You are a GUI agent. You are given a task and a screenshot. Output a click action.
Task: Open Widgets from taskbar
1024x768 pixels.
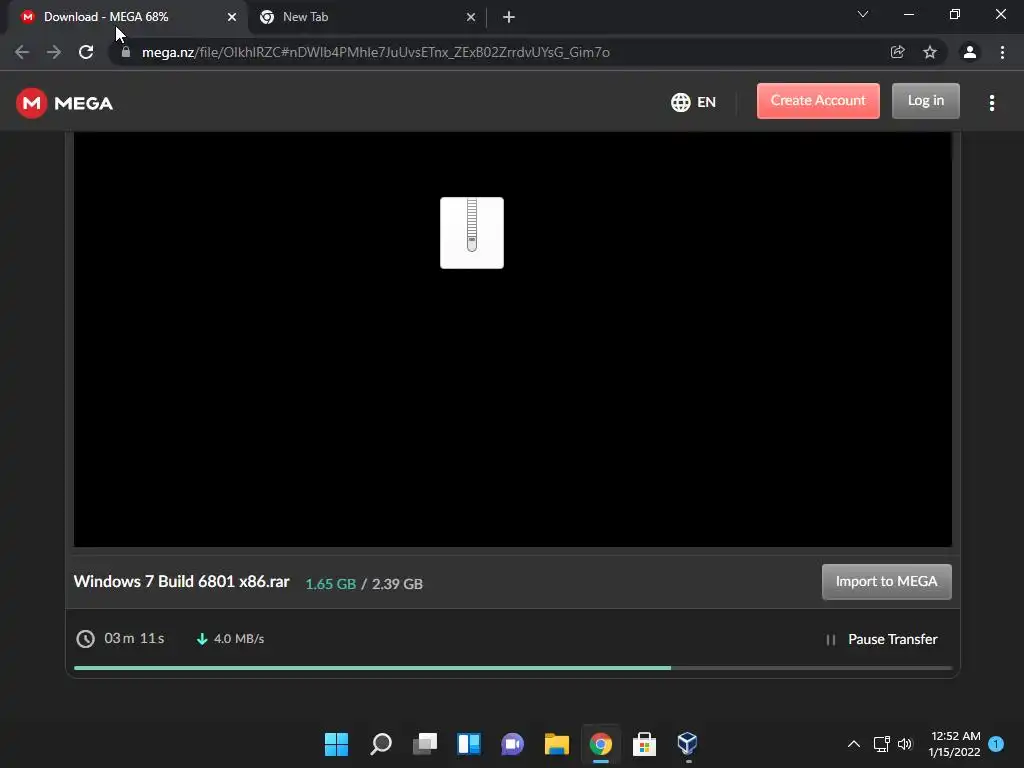click(x=469, y=744)
